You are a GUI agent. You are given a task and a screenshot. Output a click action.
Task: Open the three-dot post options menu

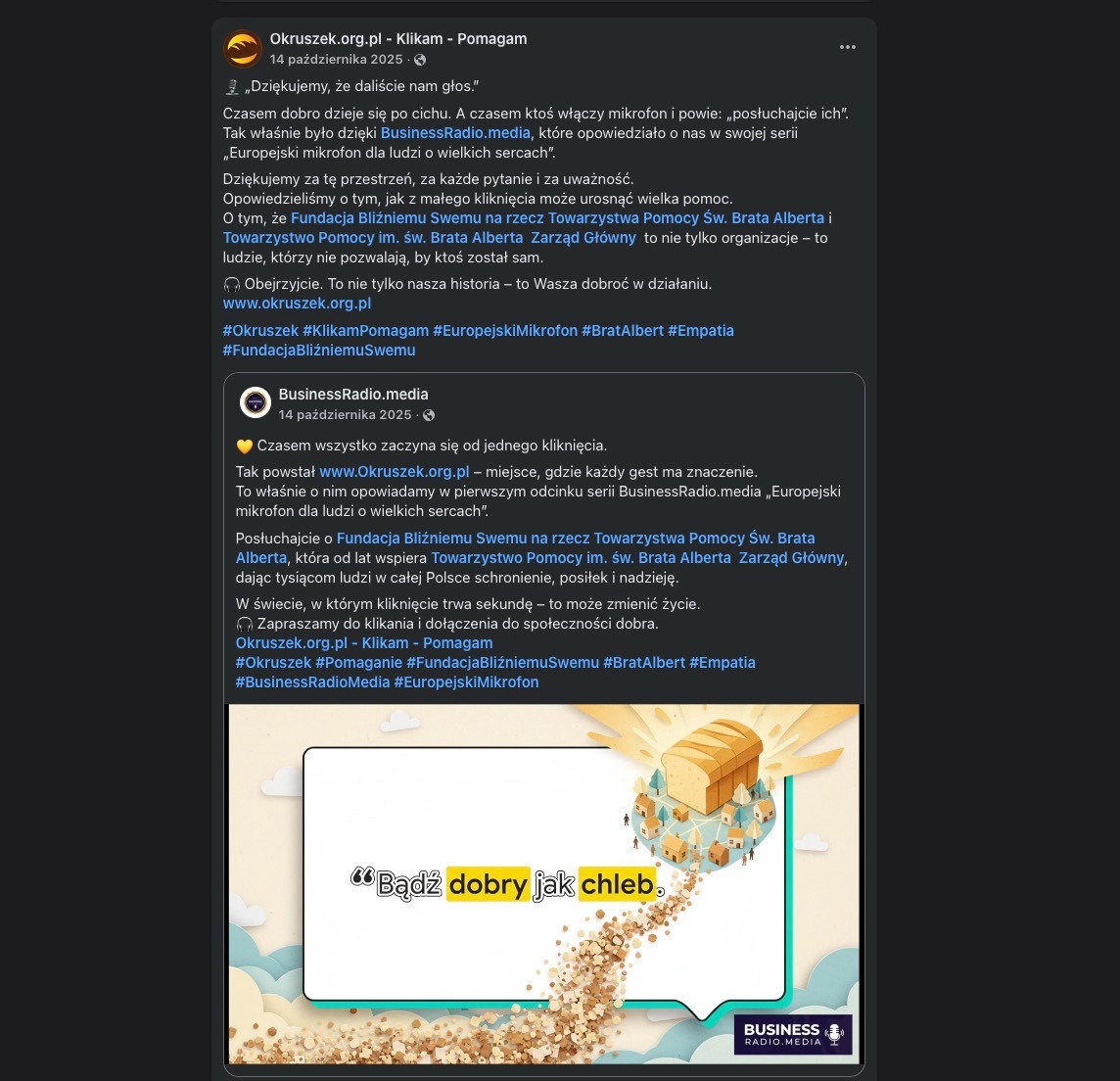pos(847,47)
